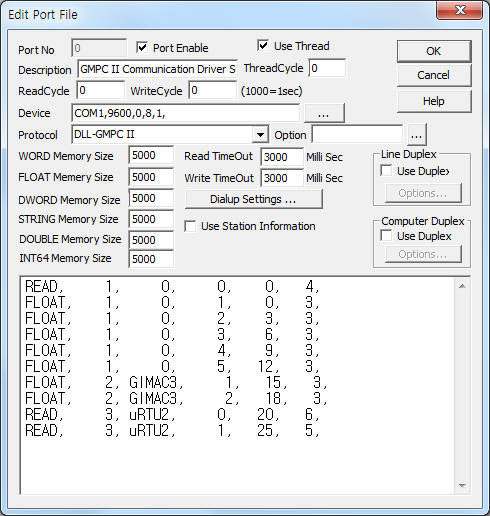Click the DWORD Memory Size field
The width and height of the screenshot is (490, 516).
click(x=151, y=198)
